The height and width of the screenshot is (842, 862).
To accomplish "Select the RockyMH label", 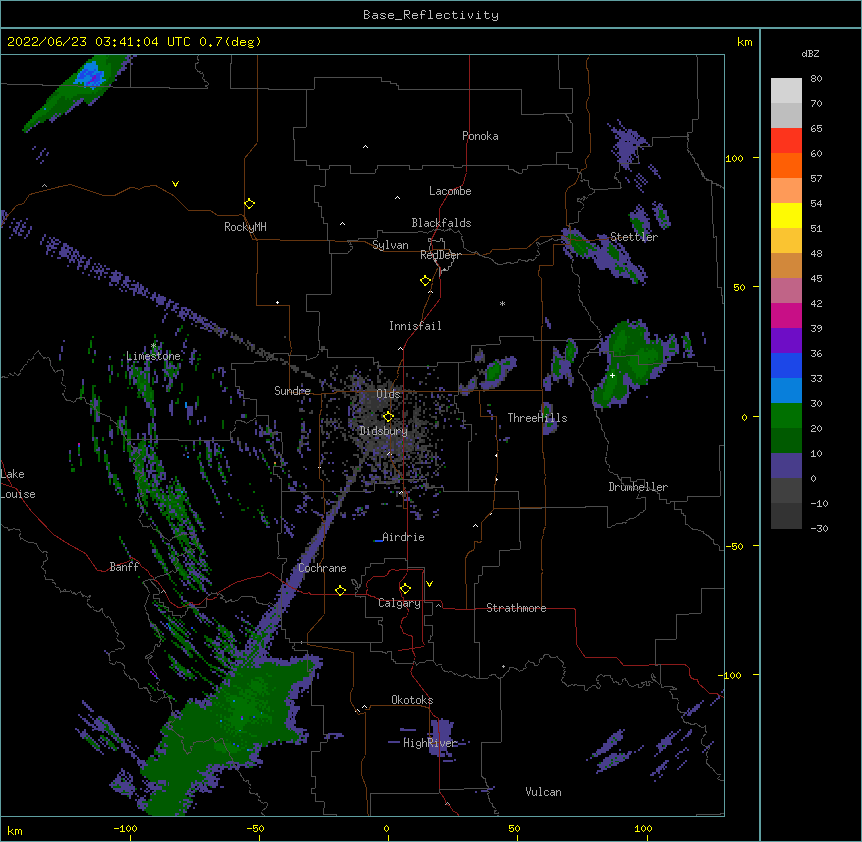I will point(245,227).
